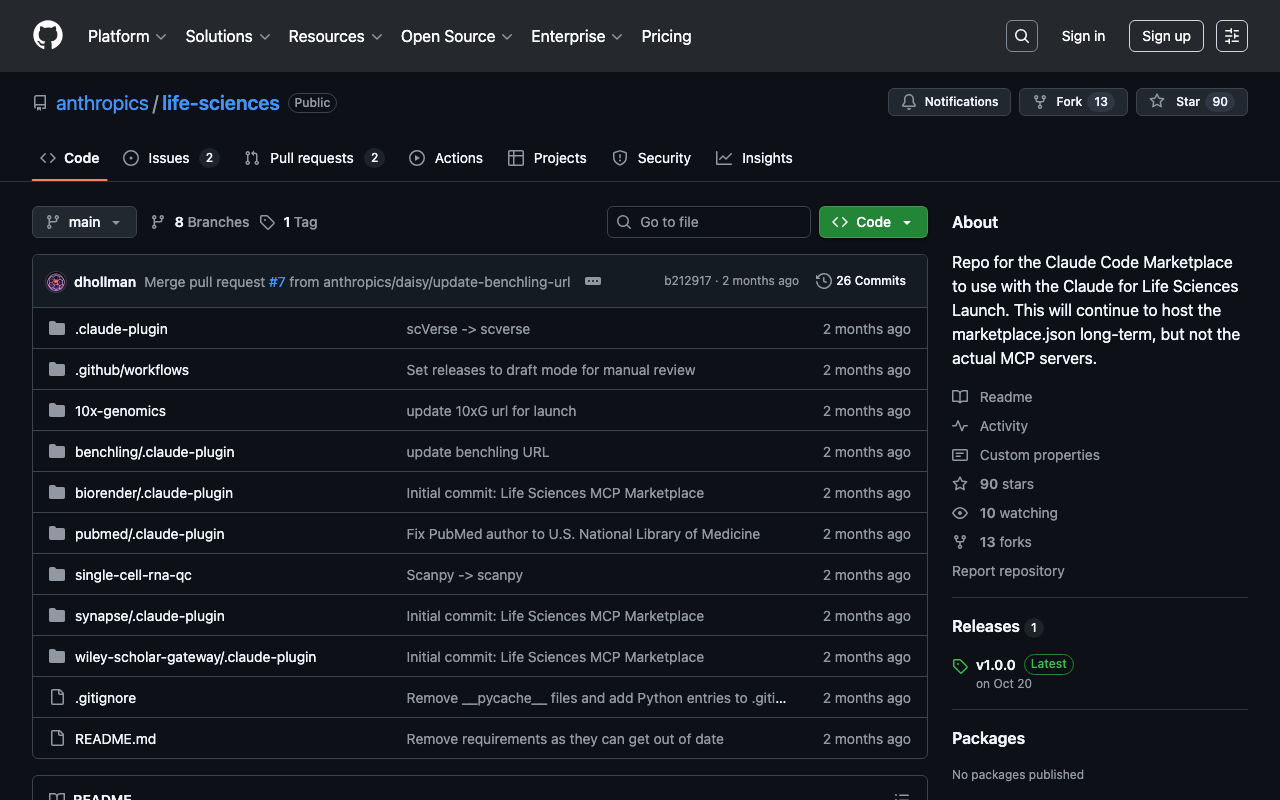This screenshot has height=800, width=1280.
Task: Click the Sign up button
Action: (1166, 36)
